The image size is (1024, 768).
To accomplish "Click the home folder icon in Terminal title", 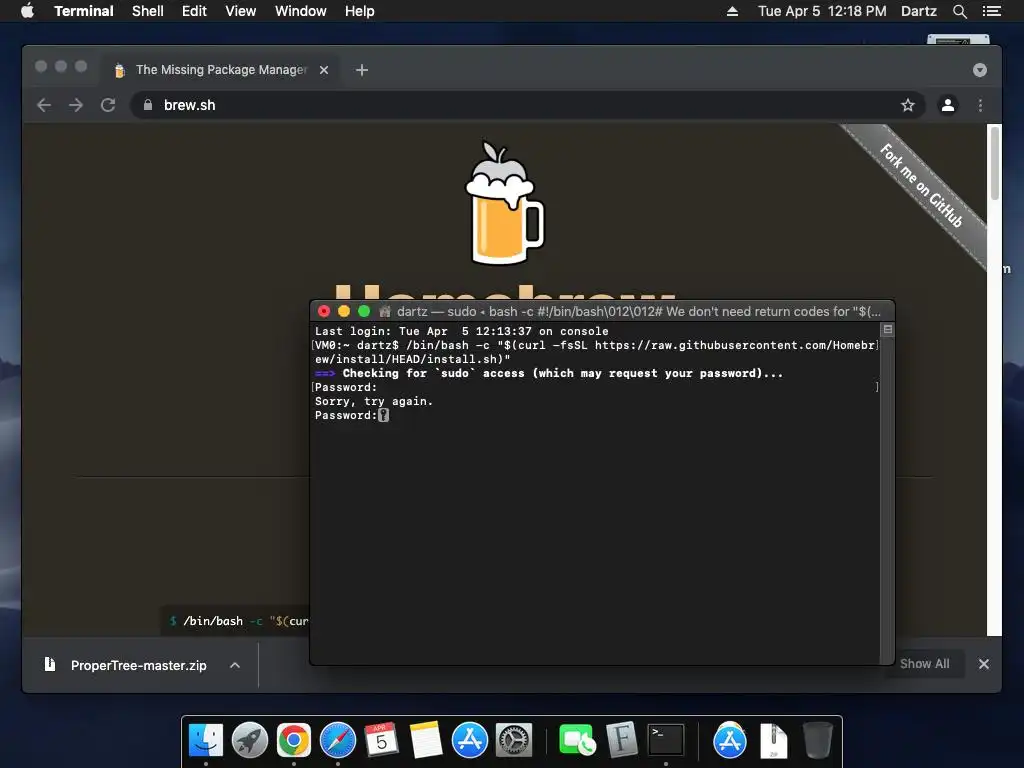I will (385, 312).
